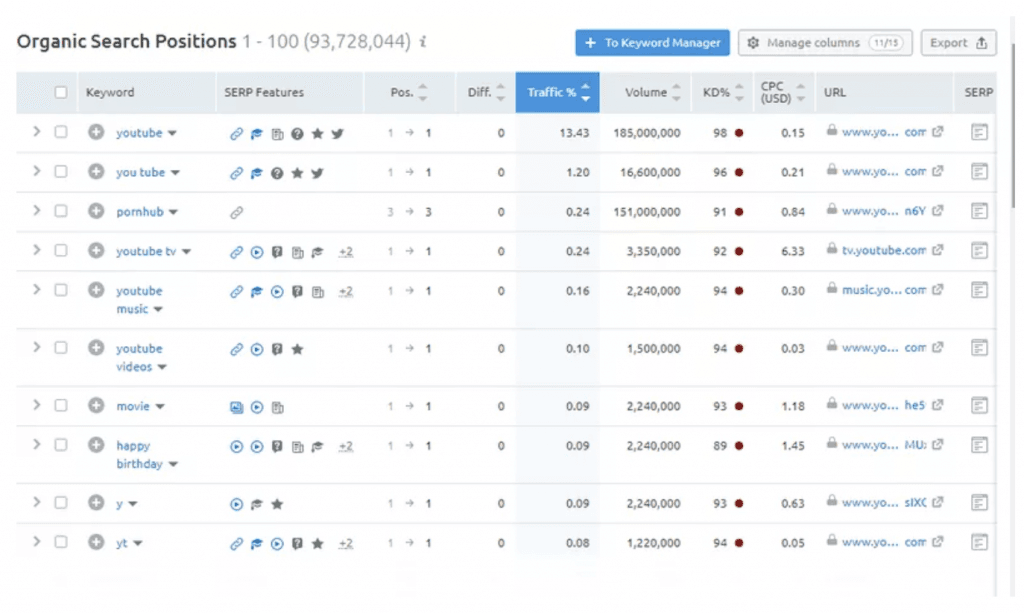Open dropdown next to youtube tv keyword
Image resolution: width=1024 pixels, height=613 pixels.
pos(186,251)
